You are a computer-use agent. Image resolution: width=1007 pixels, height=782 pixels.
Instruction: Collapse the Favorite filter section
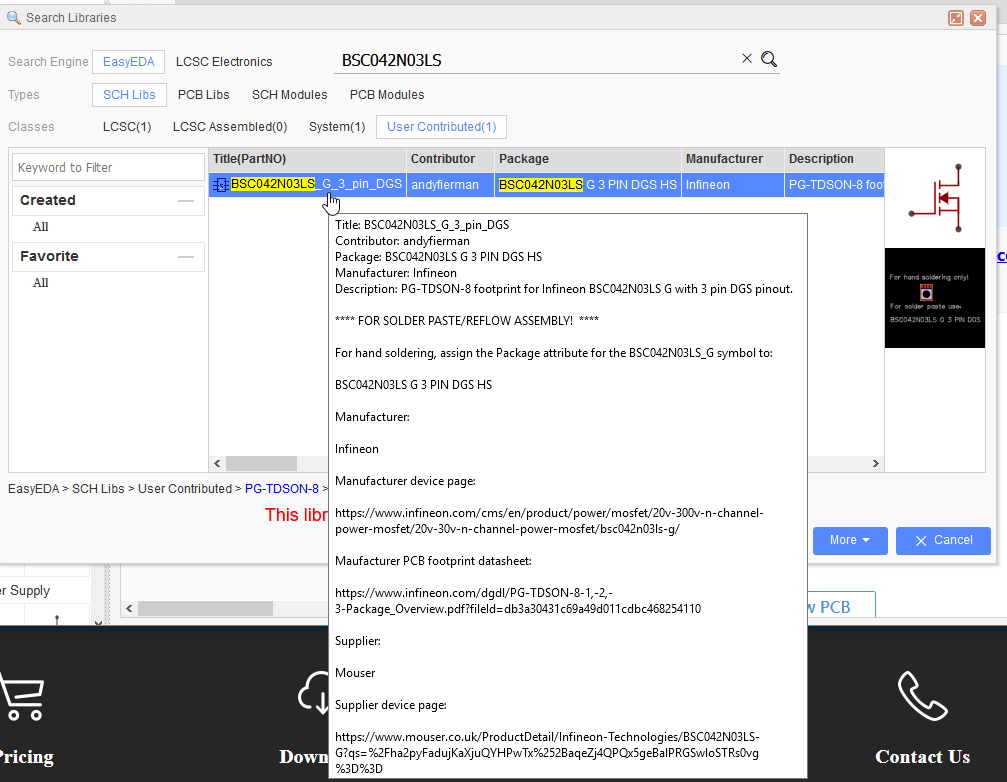click(x=186, y=257)
